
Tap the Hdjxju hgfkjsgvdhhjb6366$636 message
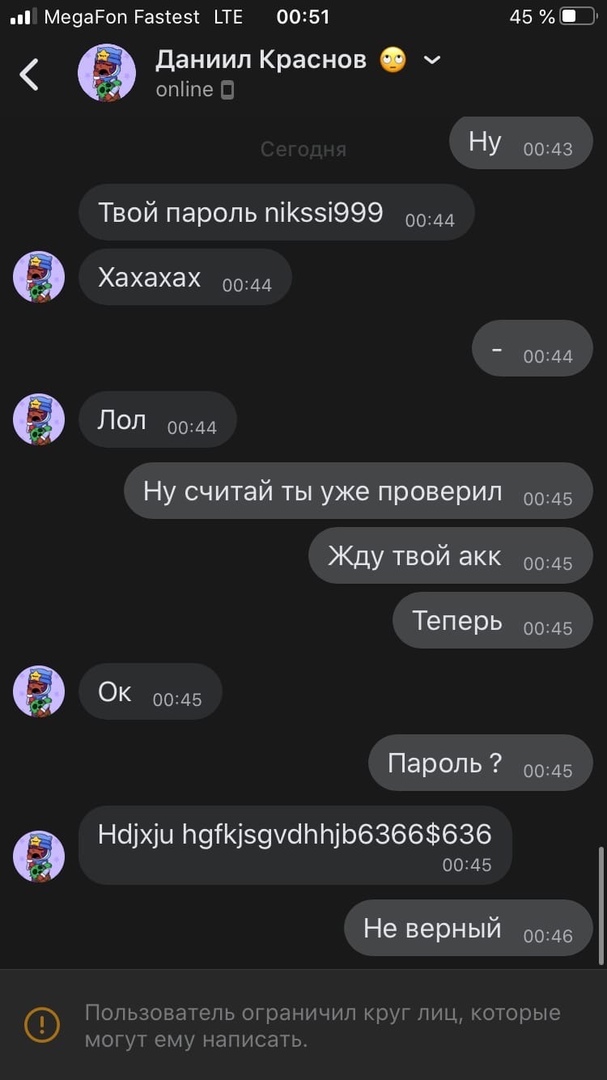point(295,845)
